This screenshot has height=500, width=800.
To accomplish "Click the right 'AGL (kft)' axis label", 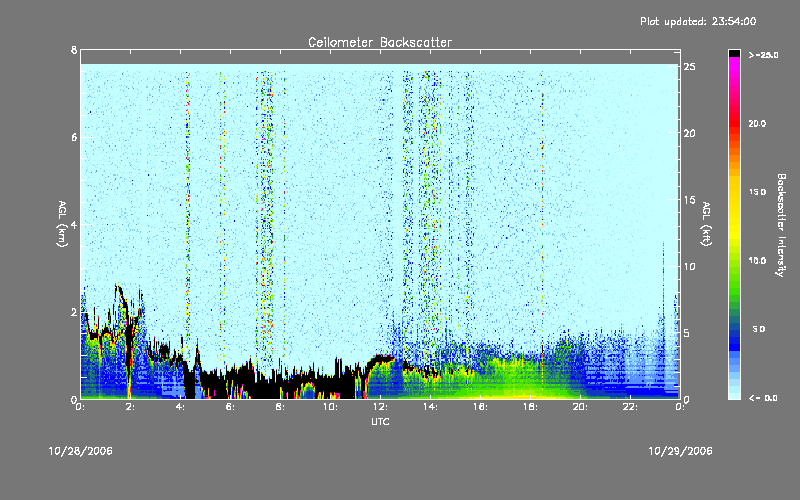I will (x=706, y=224).
